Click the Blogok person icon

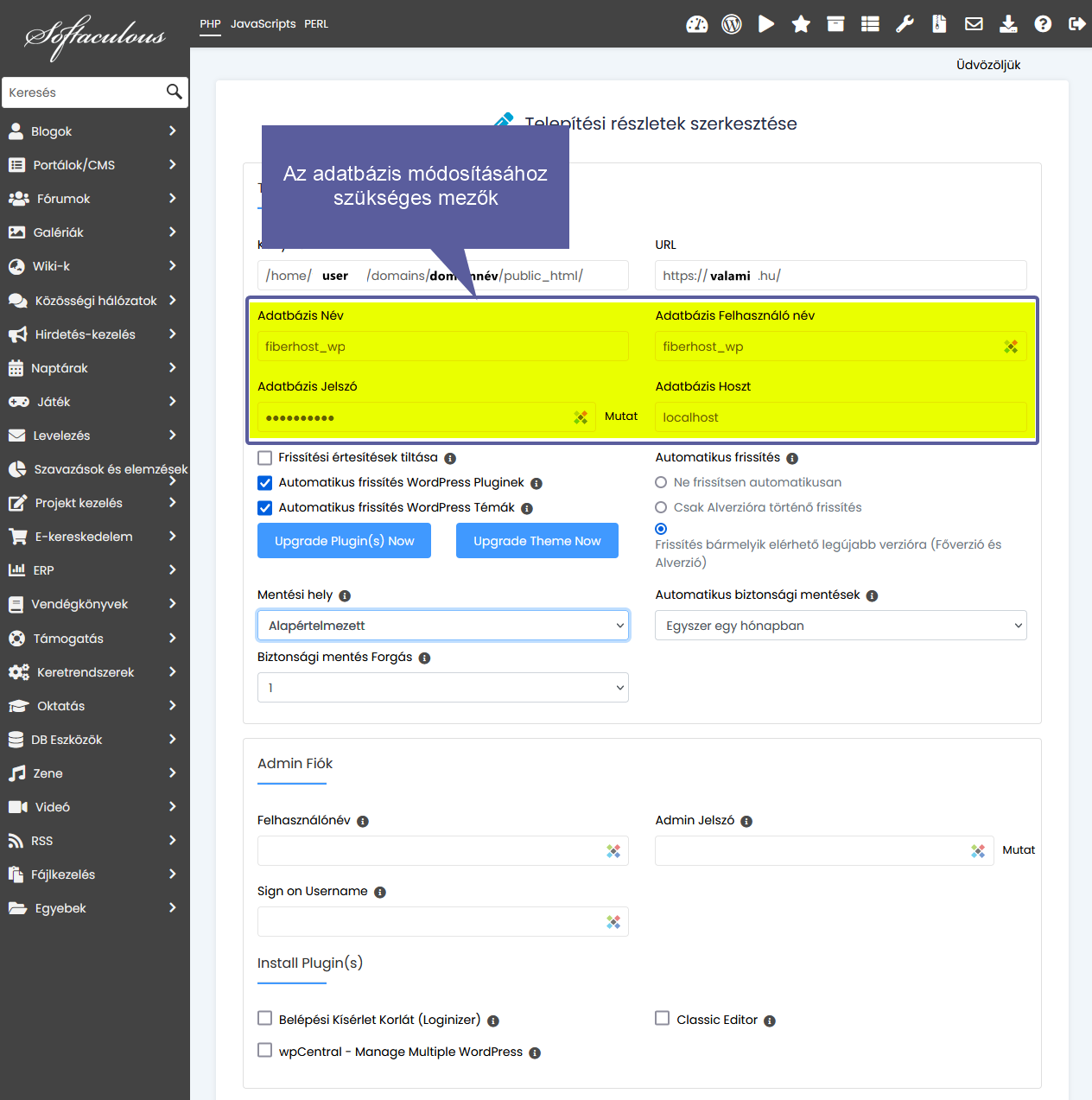(x=16, y=131)
